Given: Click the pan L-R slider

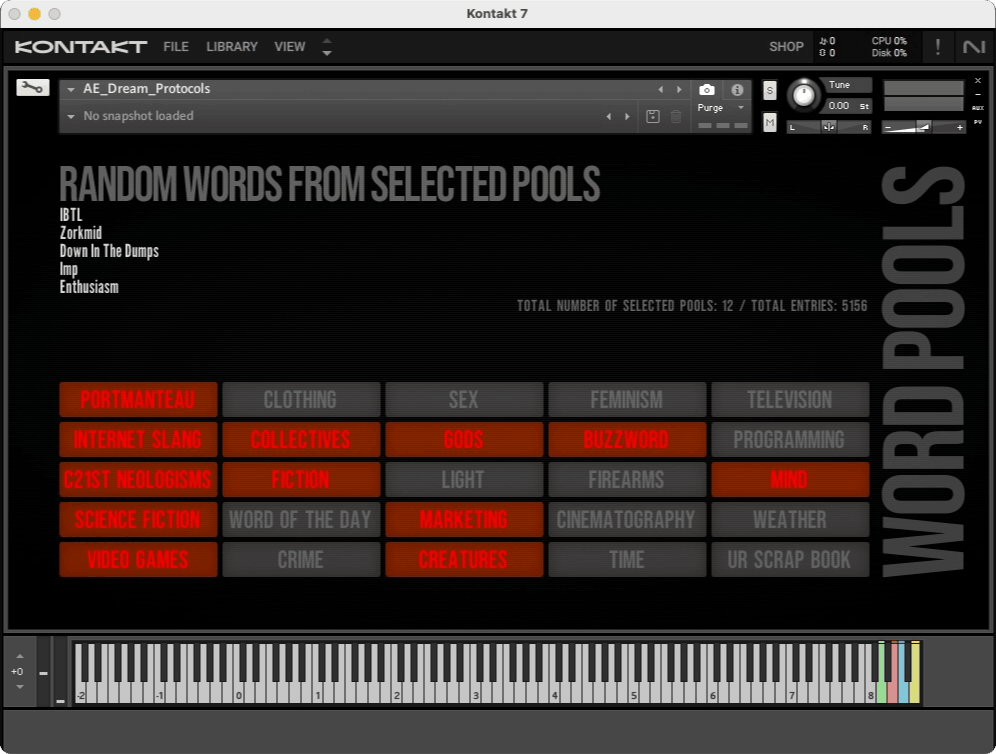Looking at the screenshot, I should (x=829, y=127).
